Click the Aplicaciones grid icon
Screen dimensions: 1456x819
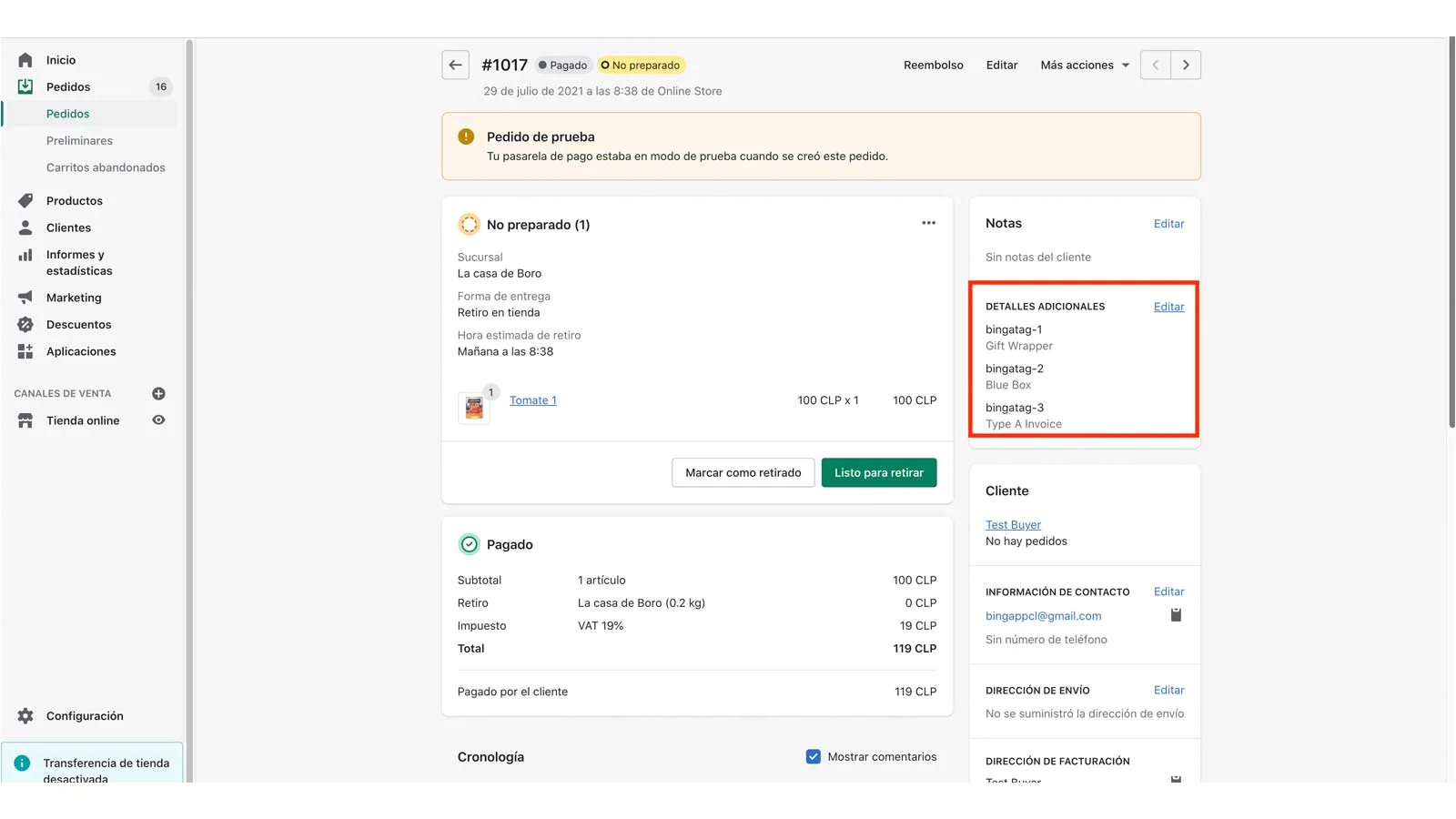click(x=25, y=351)
